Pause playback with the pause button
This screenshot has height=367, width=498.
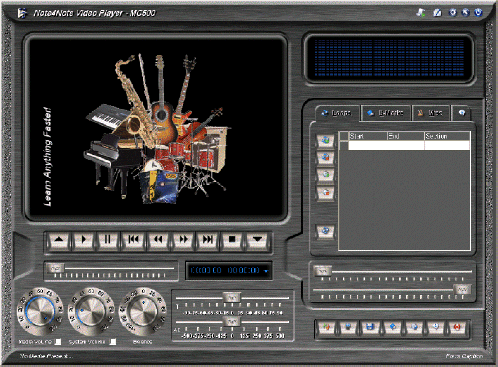pos(108,239)
